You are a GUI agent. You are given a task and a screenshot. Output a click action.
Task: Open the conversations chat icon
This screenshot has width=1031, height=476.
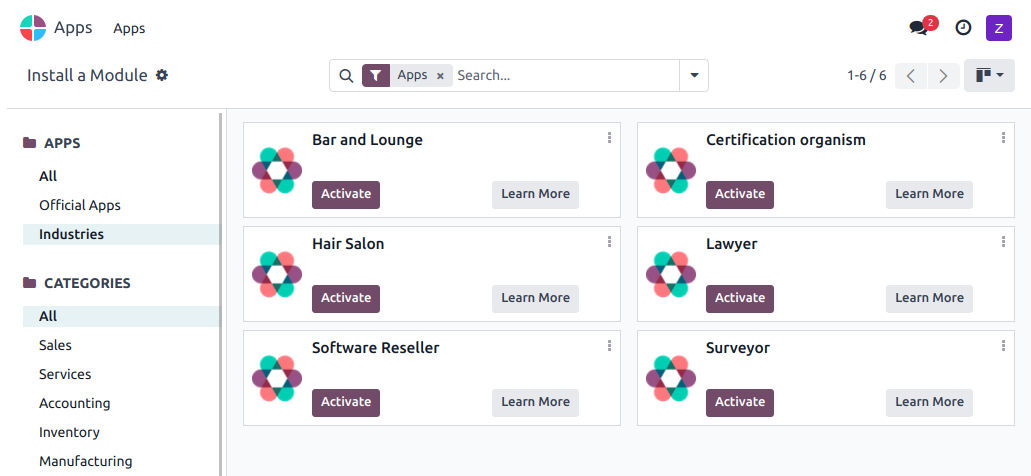(x=918, y=28)
